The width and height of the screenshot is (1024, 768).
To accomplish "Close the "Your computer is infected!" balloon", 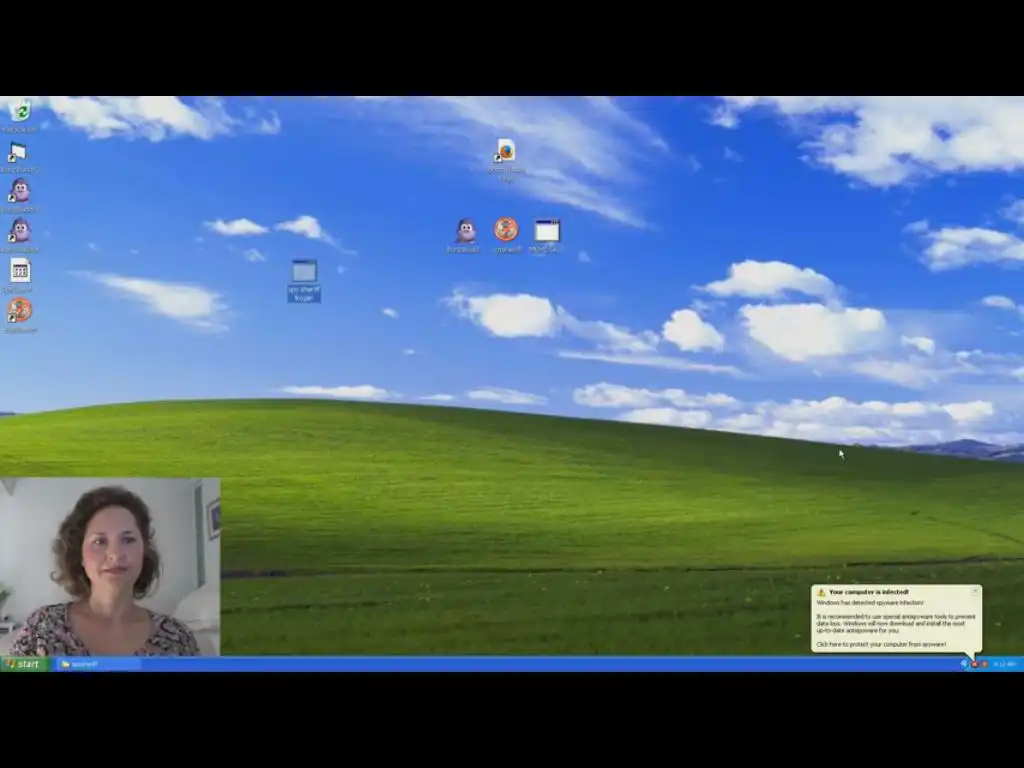I will coord(975,591).
